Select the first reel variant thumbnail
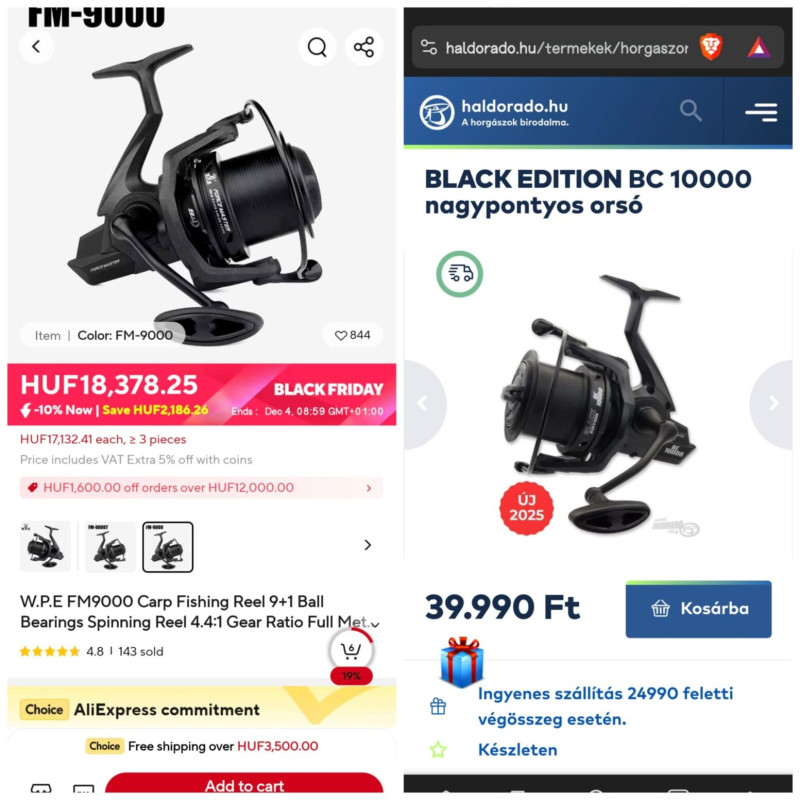Viewport: 800px width, 800px height. pyautogui.click(x=45, y=546)
